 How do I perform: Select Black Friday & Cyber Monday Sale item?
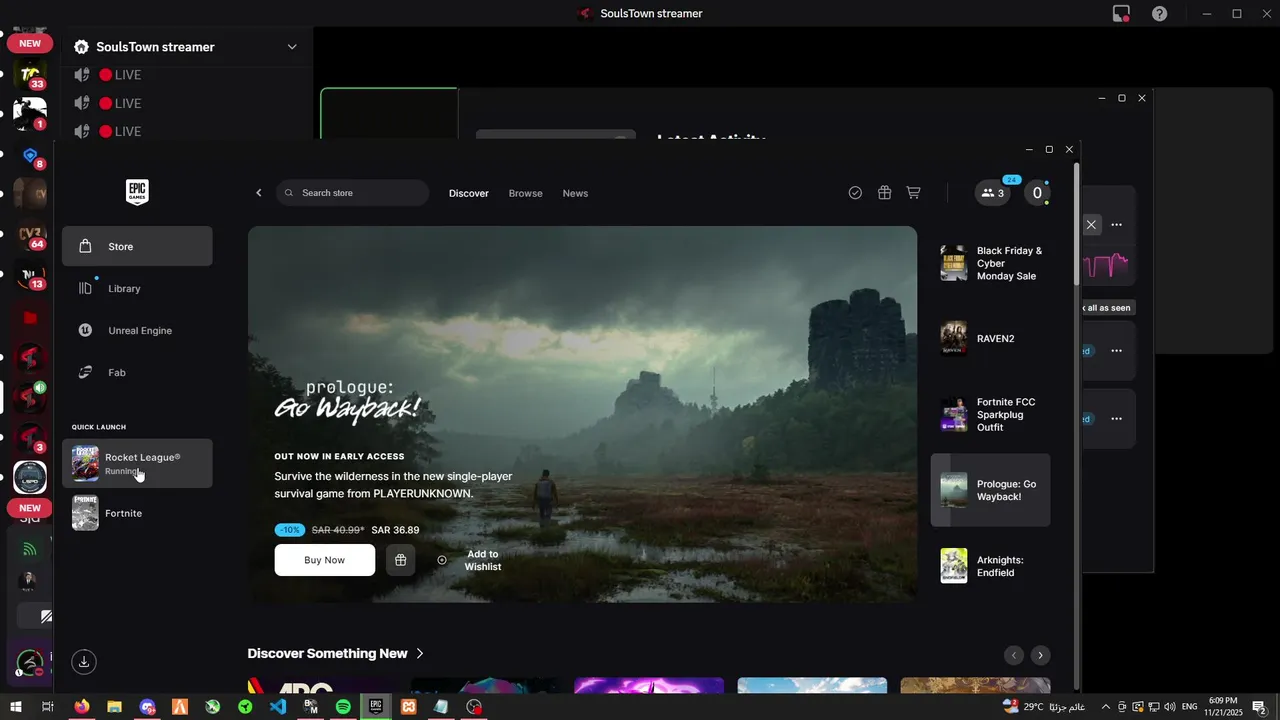coord(991,263)
